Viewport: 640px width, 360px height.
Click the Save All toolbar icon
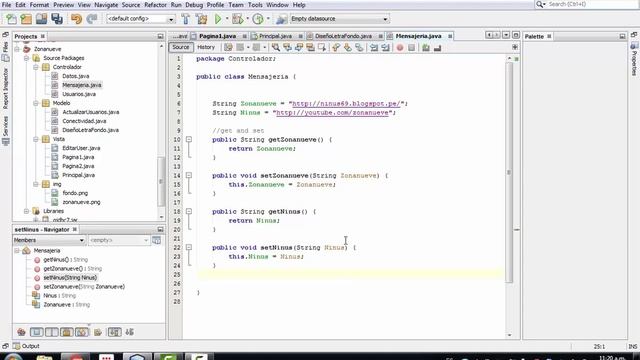pyautogui.click(x=57, y=19)
